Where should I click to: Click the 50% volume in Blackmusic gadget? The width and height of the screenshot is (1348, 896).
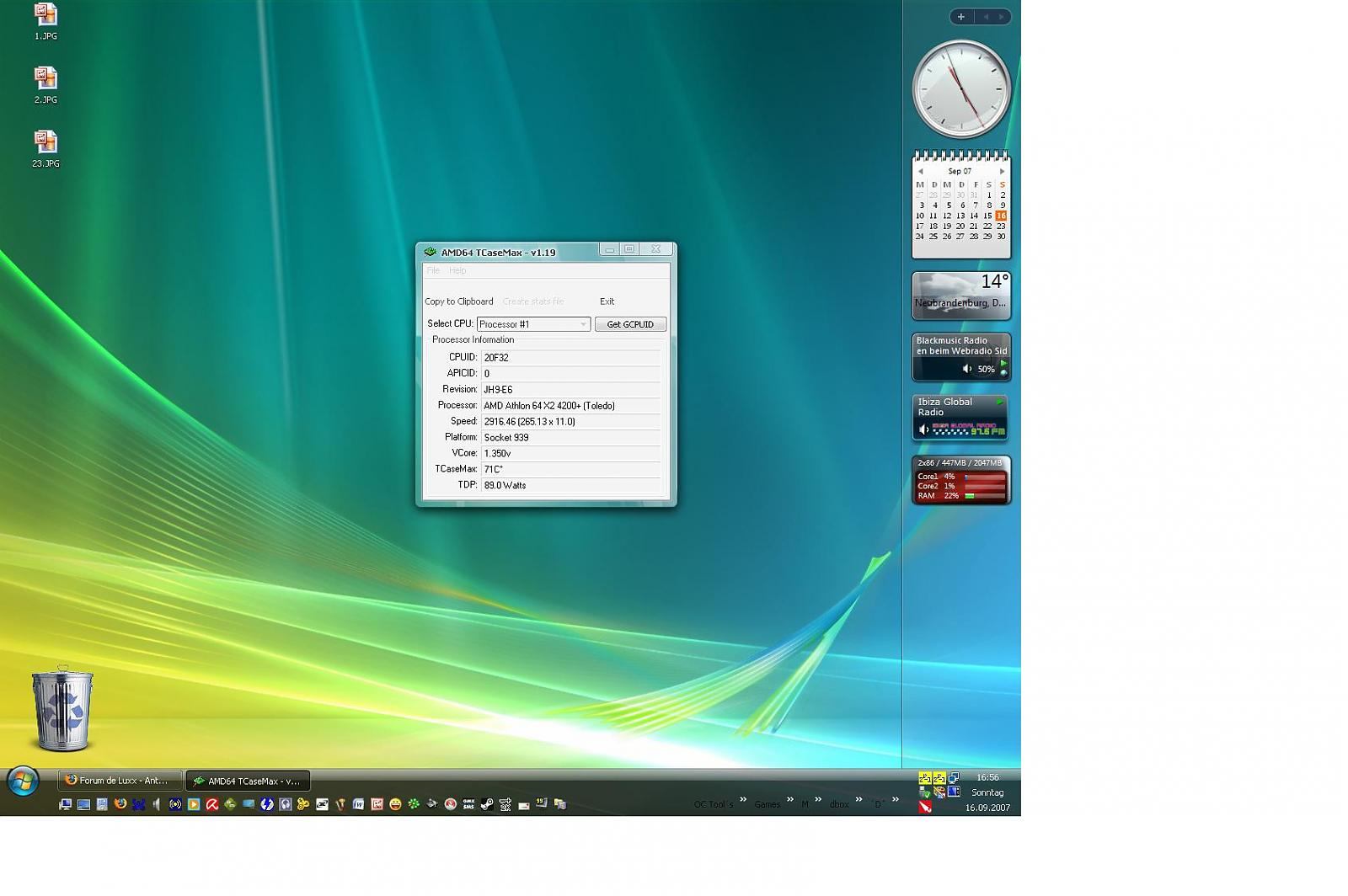coord(986,369)
